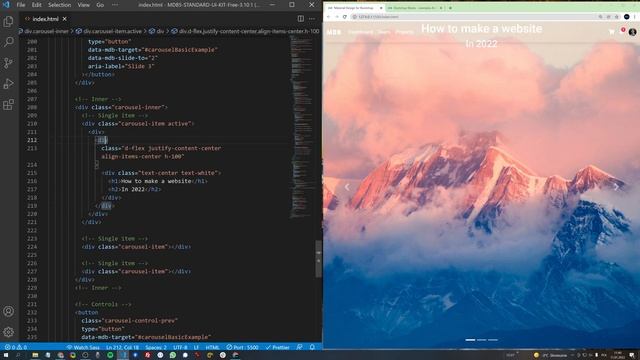Open the Edit menu
640x360 pixels.
36,5
